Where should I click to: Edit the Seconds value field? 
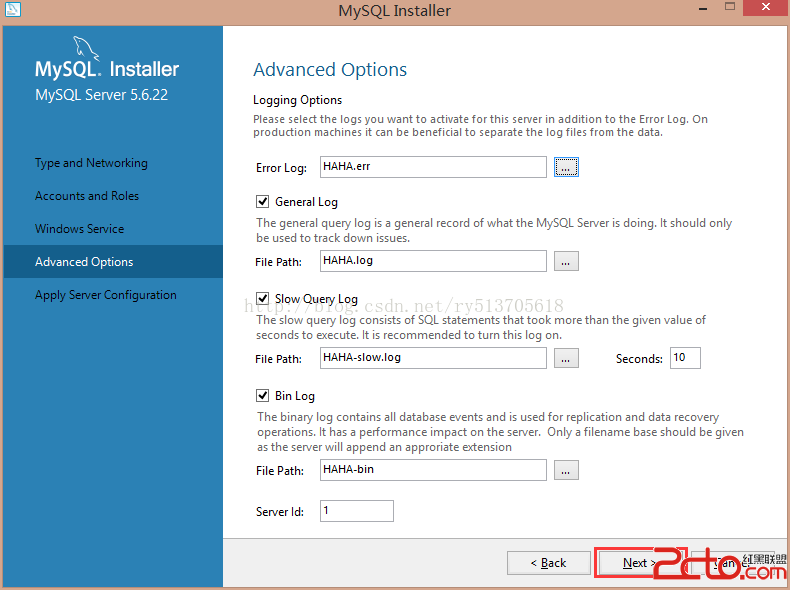(685, 358)
